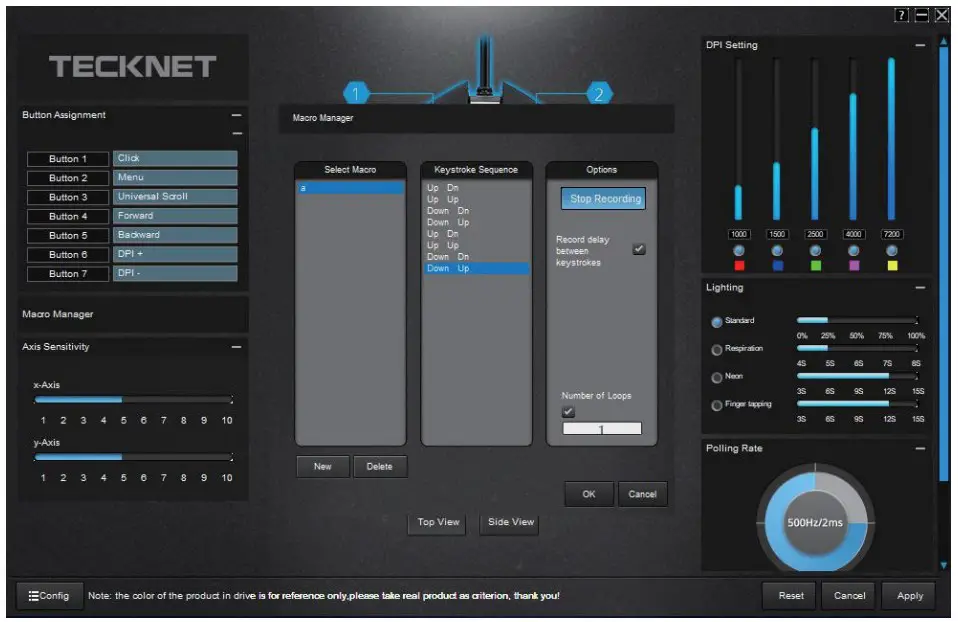Collapse the Button Assignment panel
Viewport: 958px width, 622px height.
236,114
